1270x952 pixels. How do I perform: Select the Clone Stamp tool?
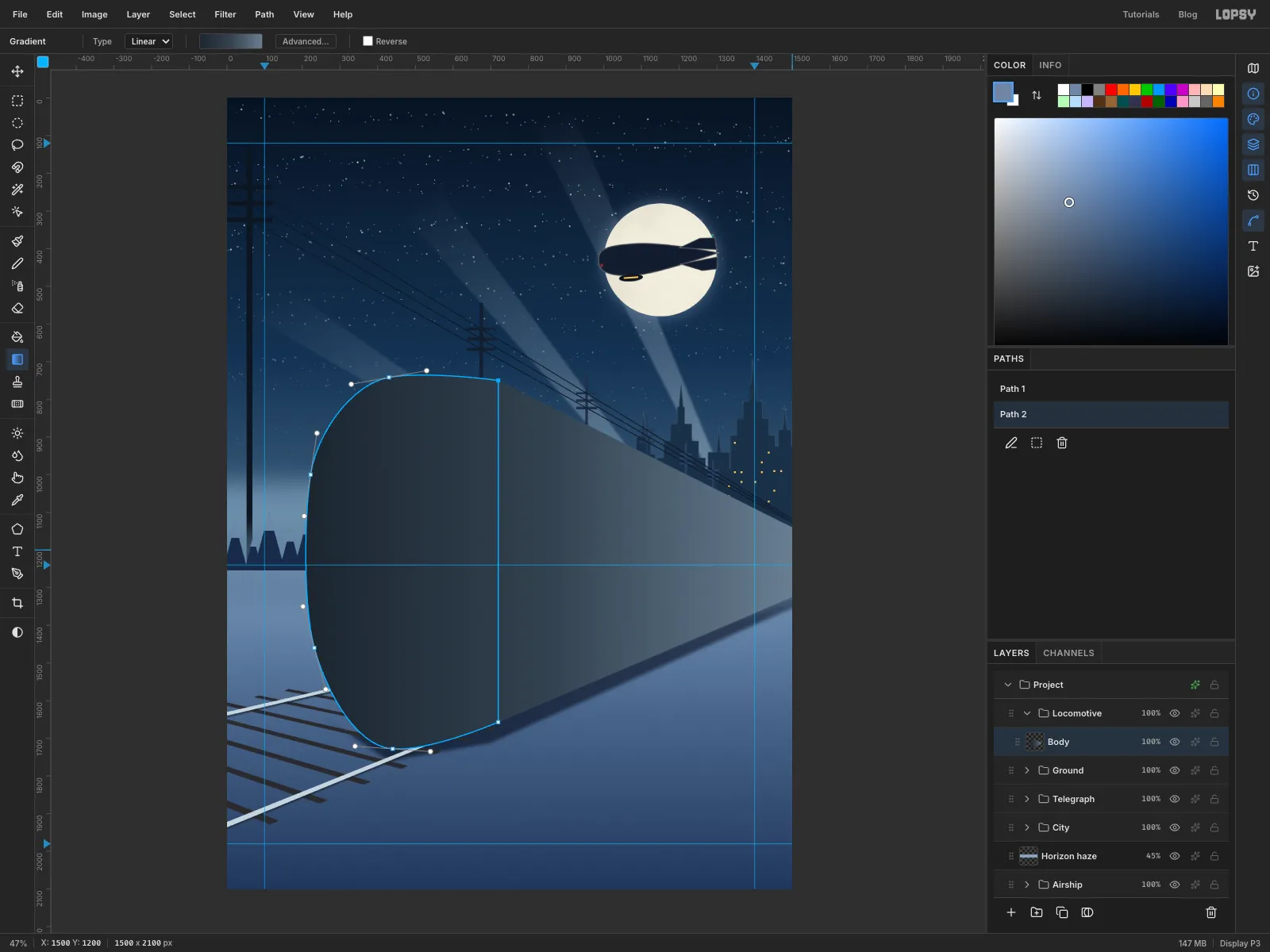click(x=17, y=382)
